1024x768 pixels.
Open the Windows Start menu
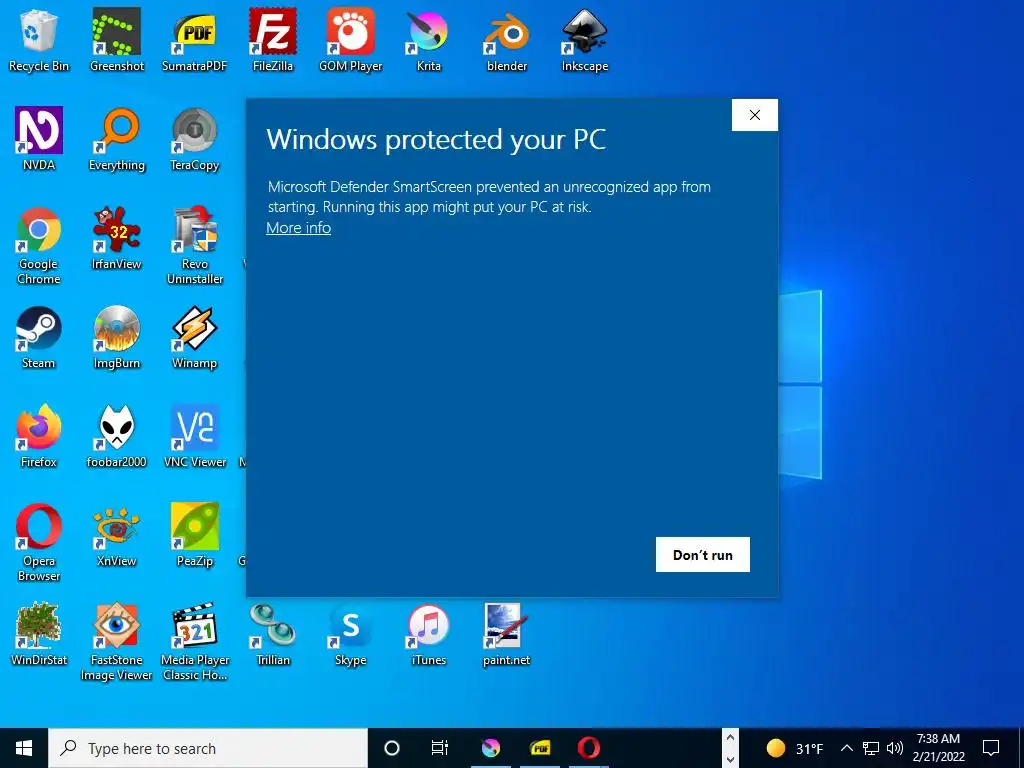tap(24, 748)
